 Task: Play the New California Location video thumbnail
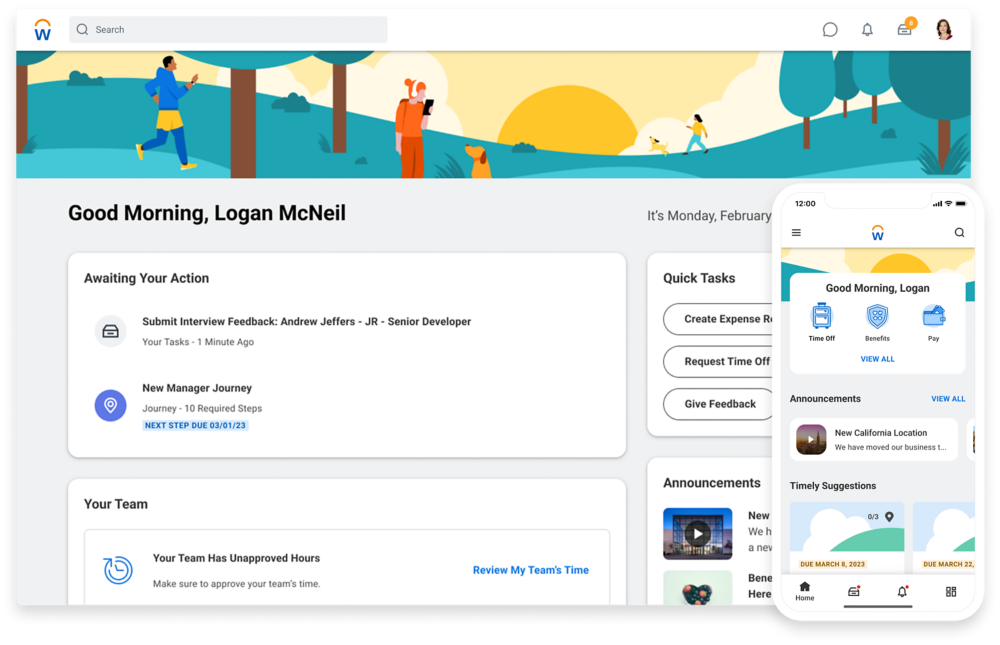(x=811, y=440)
